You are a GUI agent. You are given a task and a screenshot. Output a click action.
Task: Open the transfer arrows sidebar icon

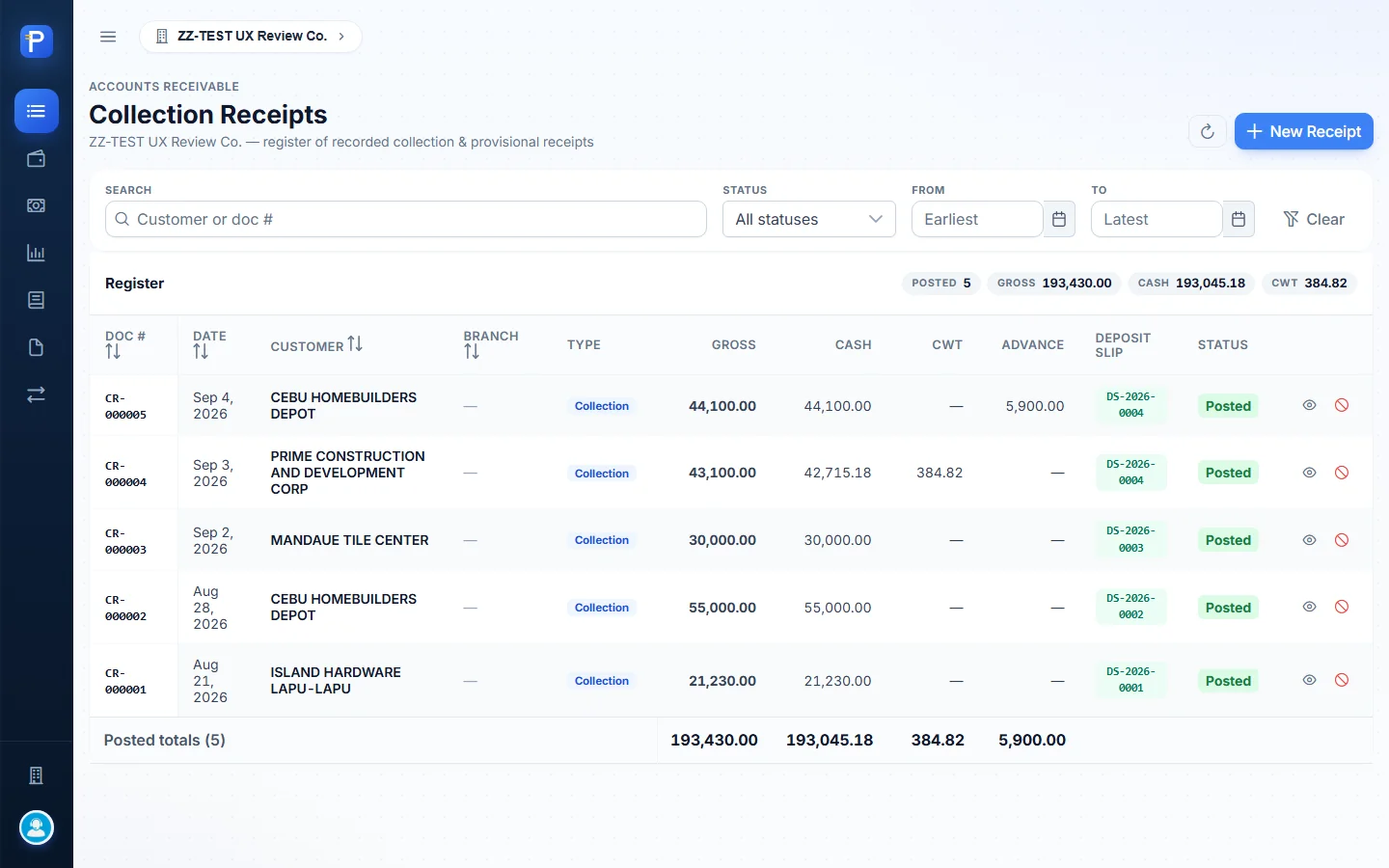tap(37, 394)
